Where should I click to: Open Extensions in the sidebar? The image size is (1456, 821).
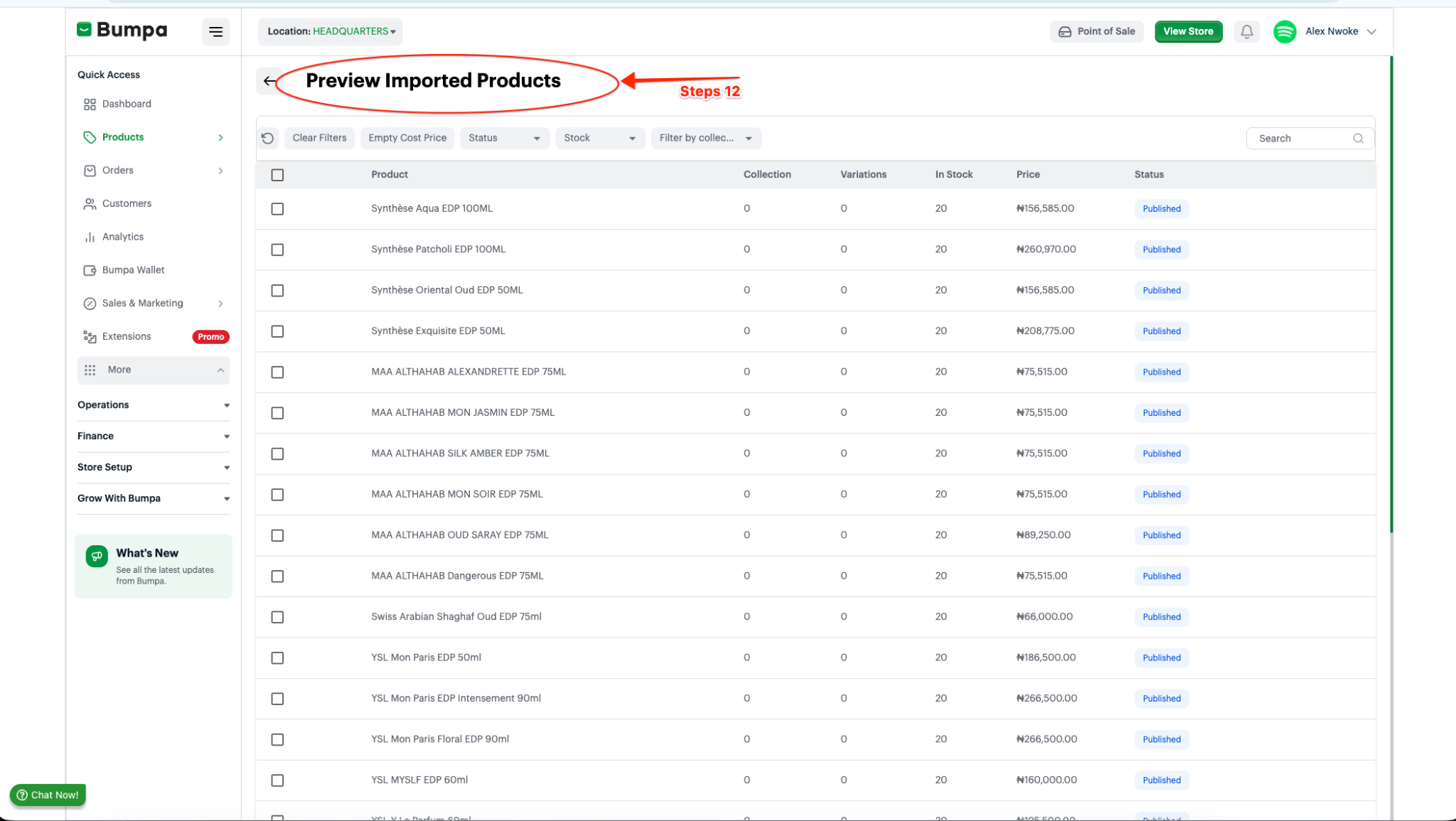[127, 336]
